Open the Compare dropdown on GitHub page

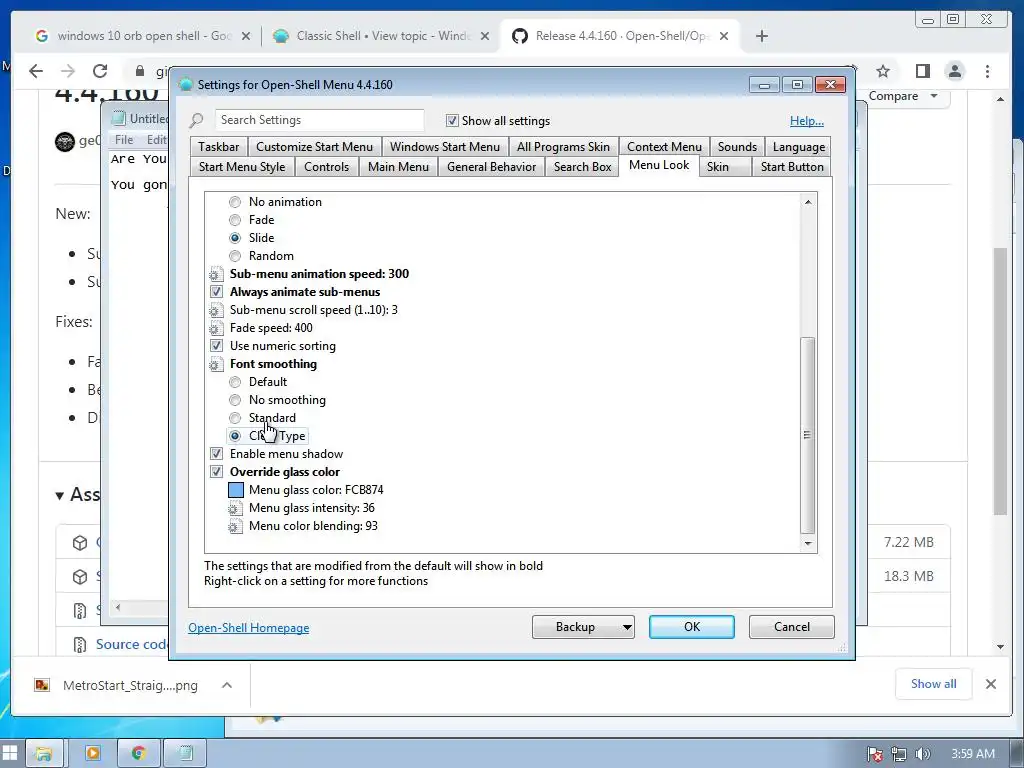coord(903,96)
